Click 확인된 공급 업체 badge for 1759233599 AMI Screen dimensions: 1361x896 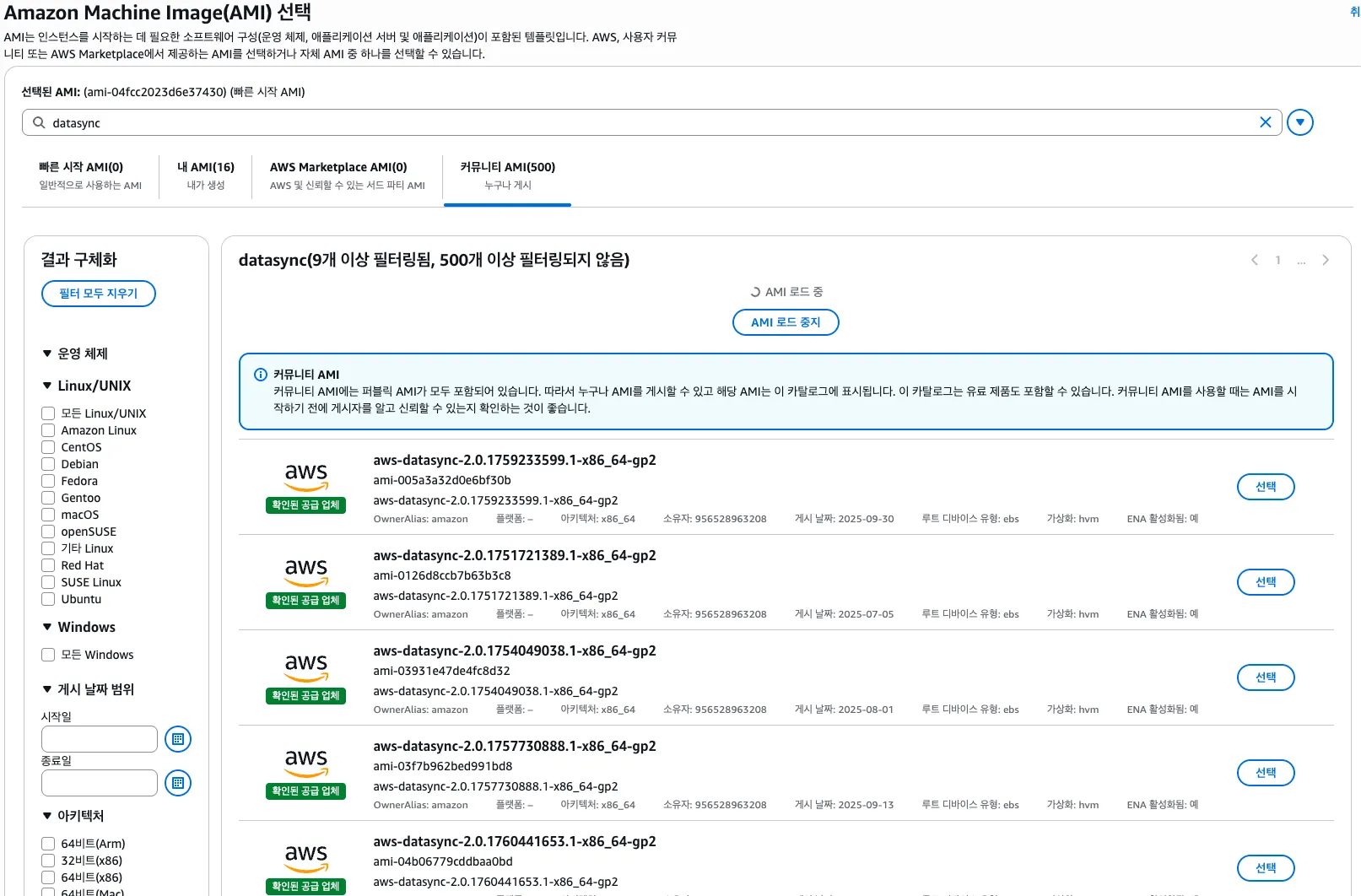click(305, 505)
